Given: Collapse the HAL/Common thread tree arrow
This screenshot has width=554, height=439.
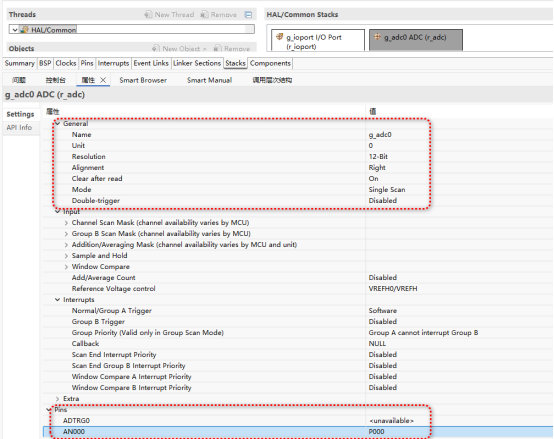Looking at the screenshot, I should 14,30.
